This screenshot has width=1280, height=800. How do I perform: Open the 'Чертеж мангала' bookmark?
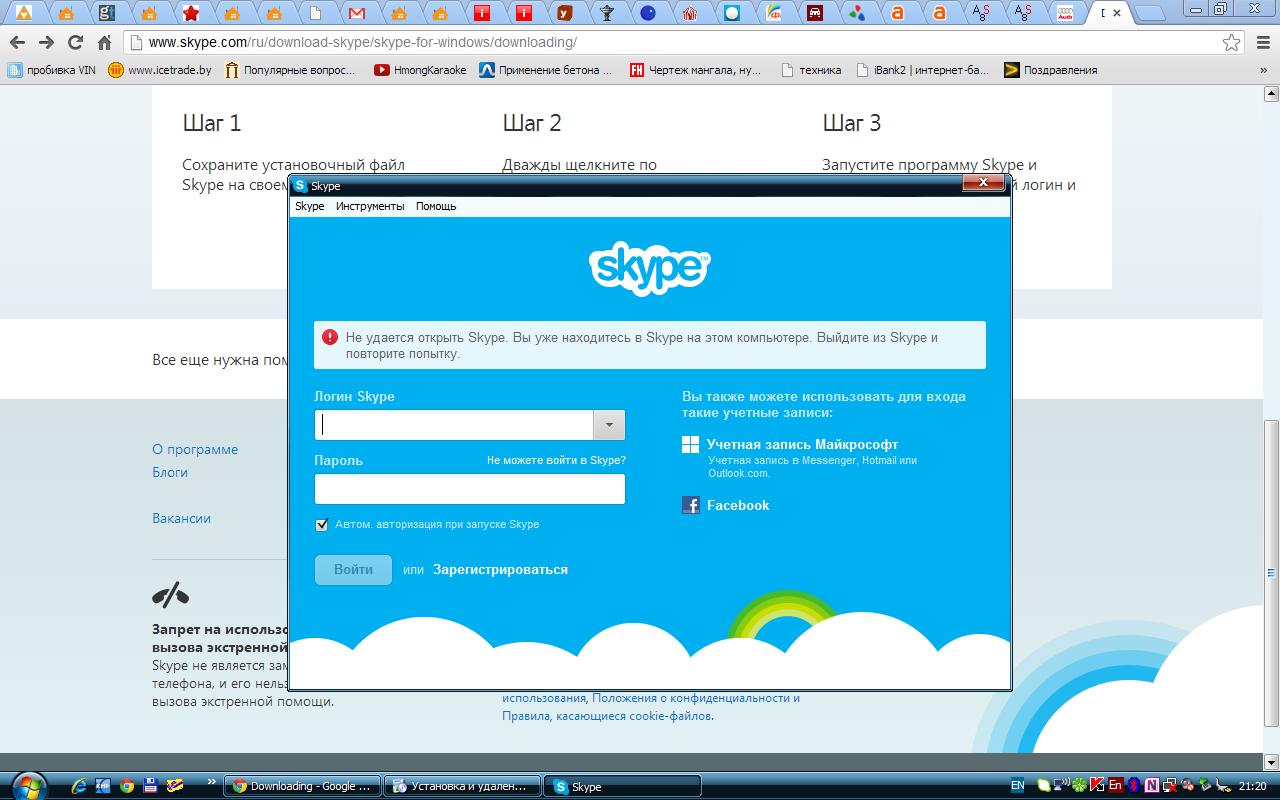pos(695,70)
